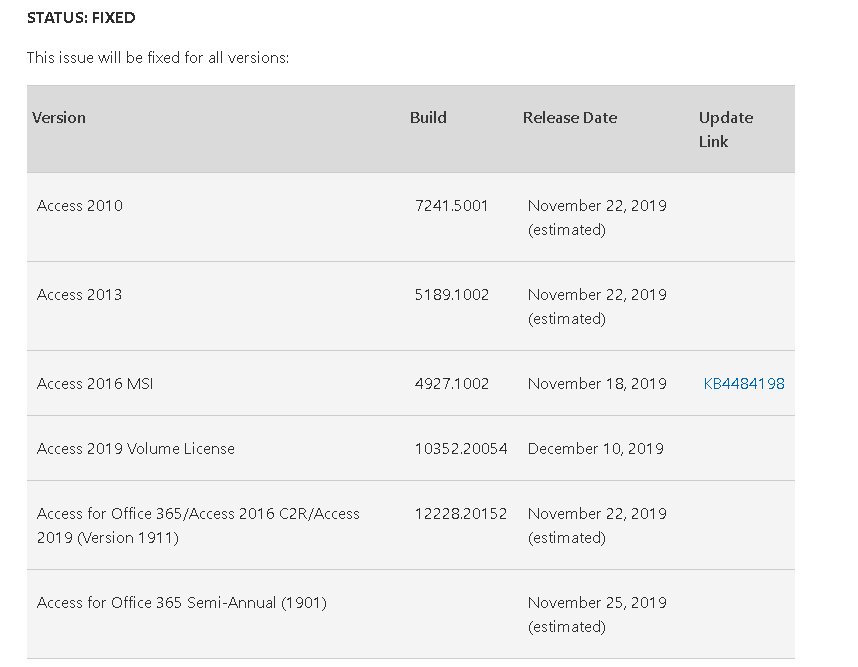This screenshot has width=858, height=667.
Task: Select build number 5189.1002
Action: (451, 294)
